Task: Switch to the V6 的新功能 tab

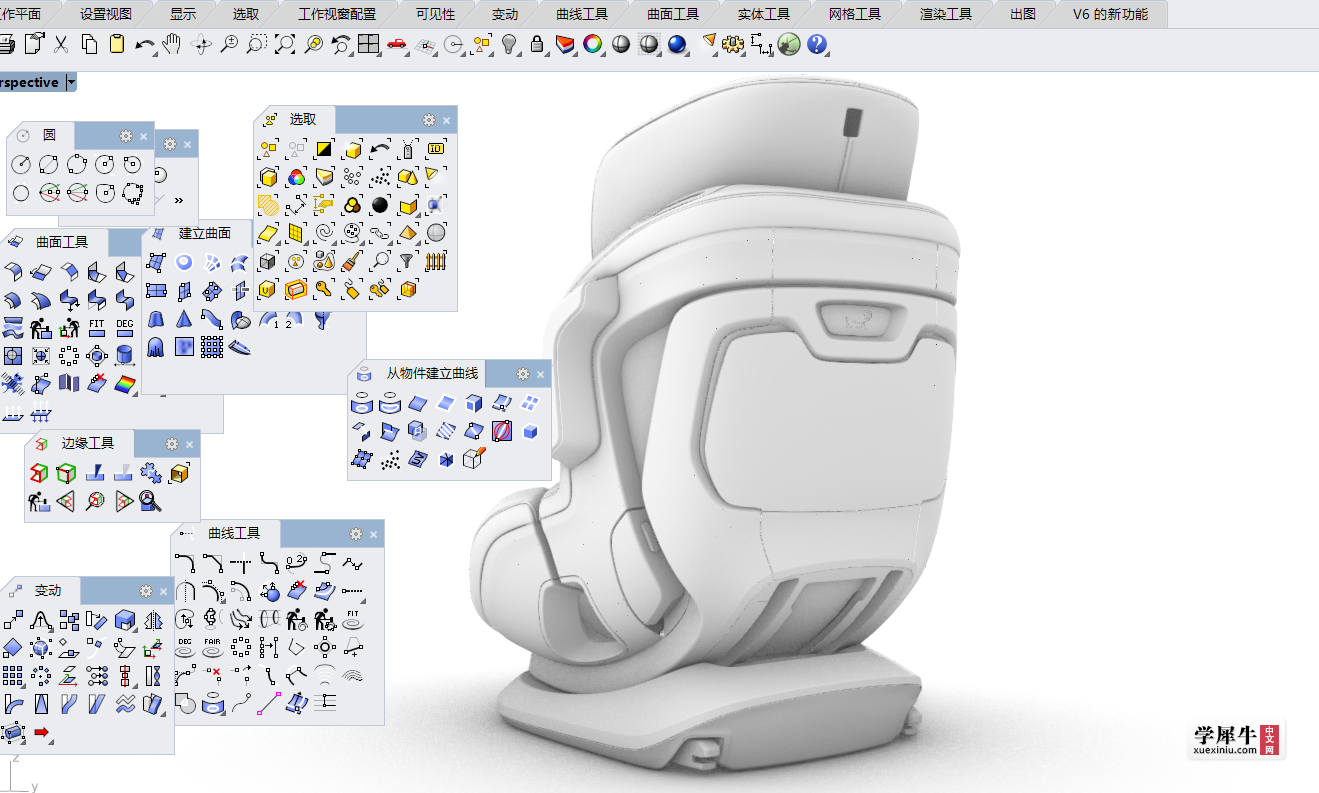Action: click(1110, 14)
